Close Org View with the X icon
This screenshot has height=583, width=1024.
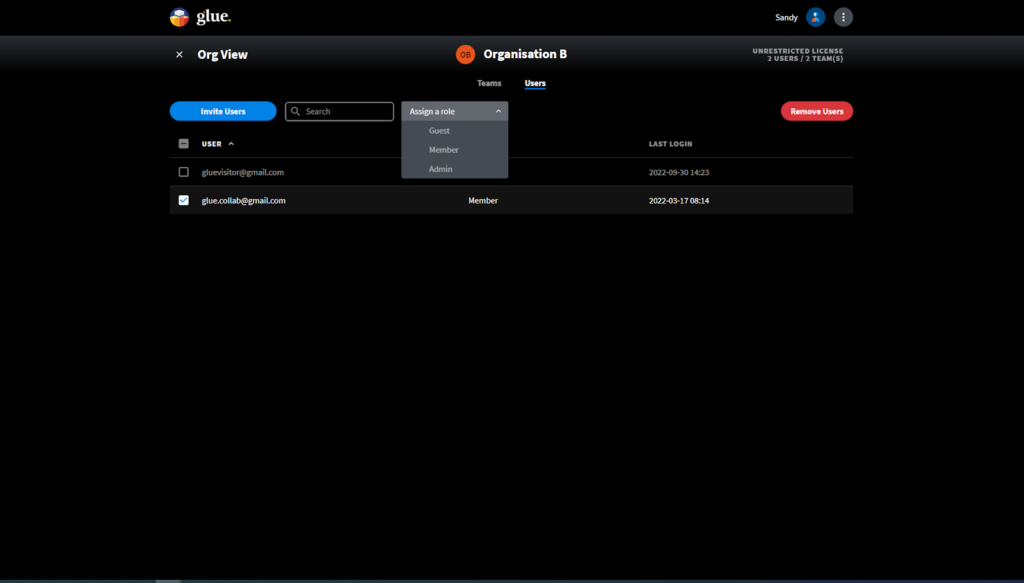pos(180,55)
